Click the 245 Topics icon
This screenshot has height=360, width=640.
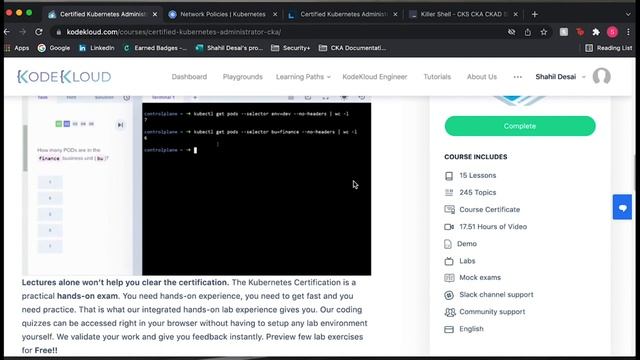pos(449,193)
